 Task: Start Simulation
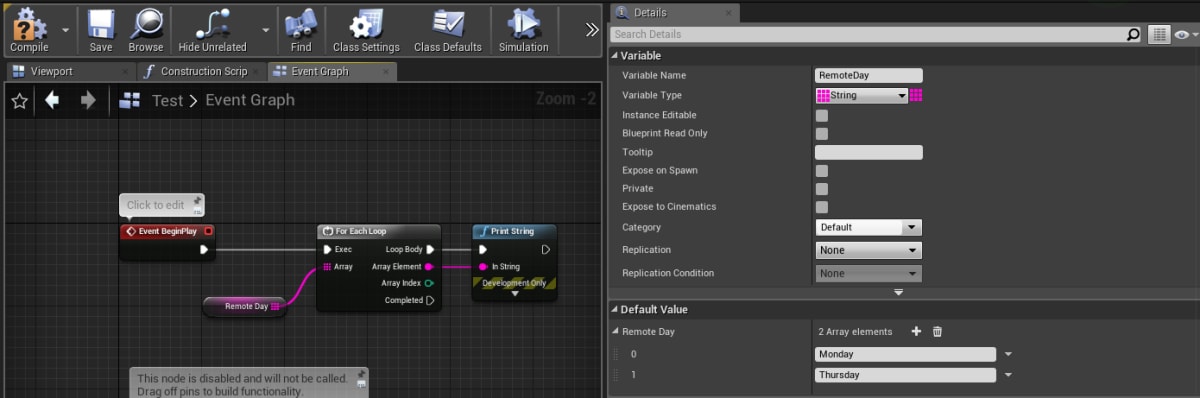524,30
